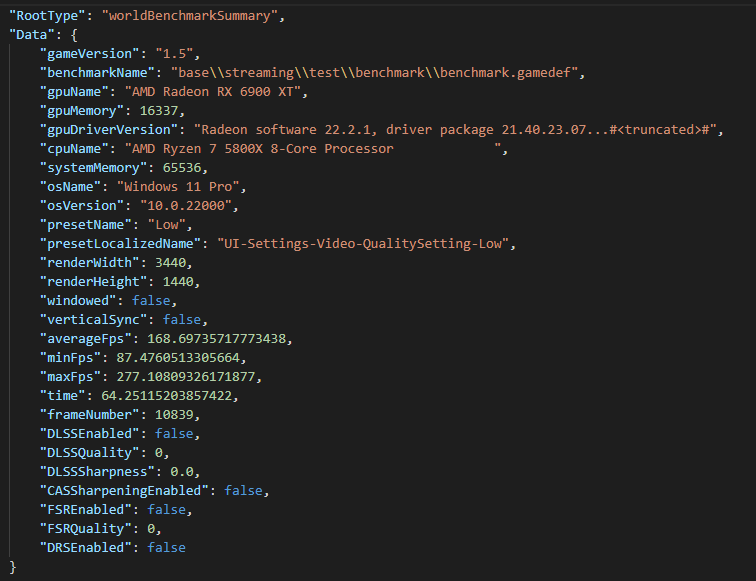Click the "renderHeight" key

94,282
